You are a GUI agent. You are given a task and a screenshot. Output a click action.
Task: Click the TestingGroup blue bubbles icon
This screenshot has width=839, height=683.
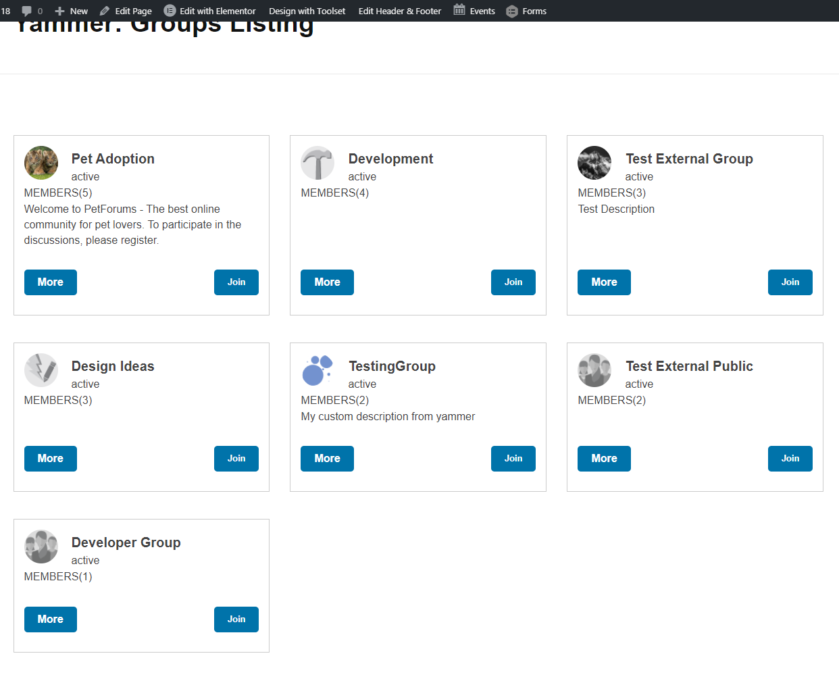point(317,370)
